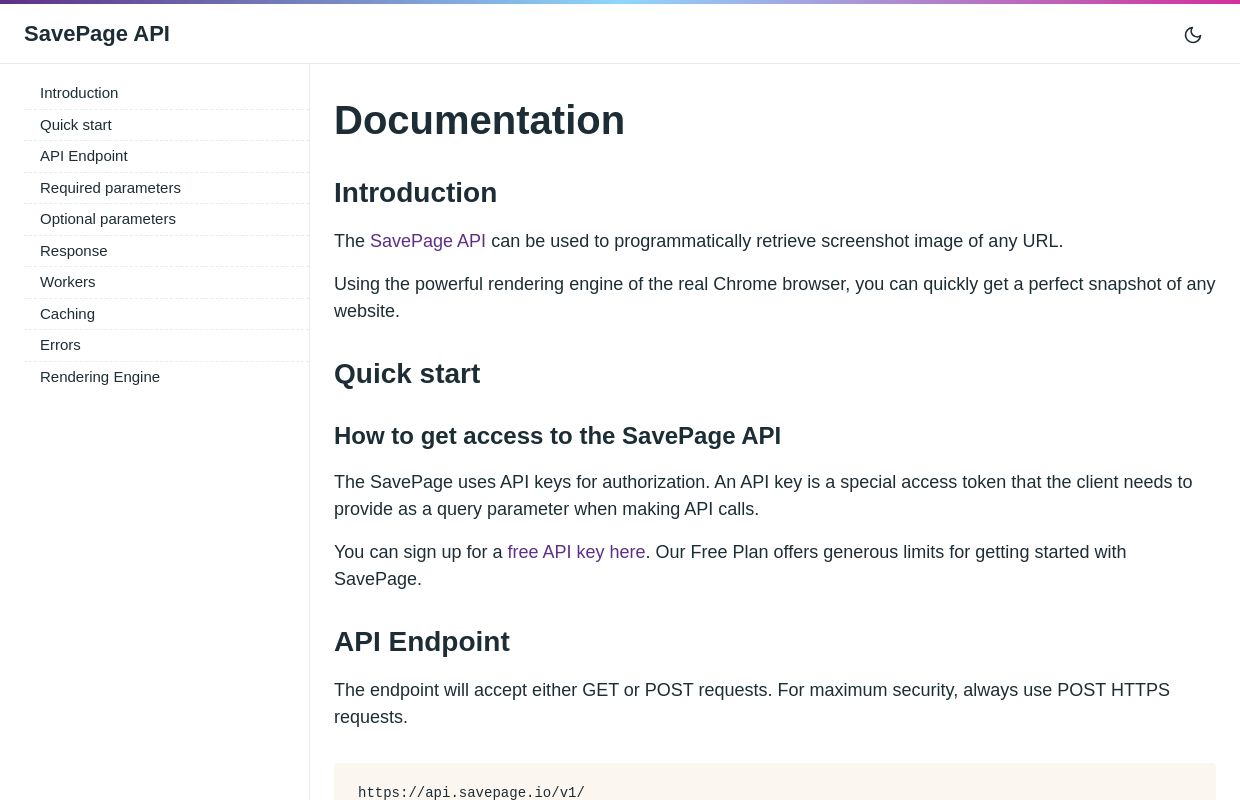
Task: Click the Quick start section heading
Action: pos(407,374)
